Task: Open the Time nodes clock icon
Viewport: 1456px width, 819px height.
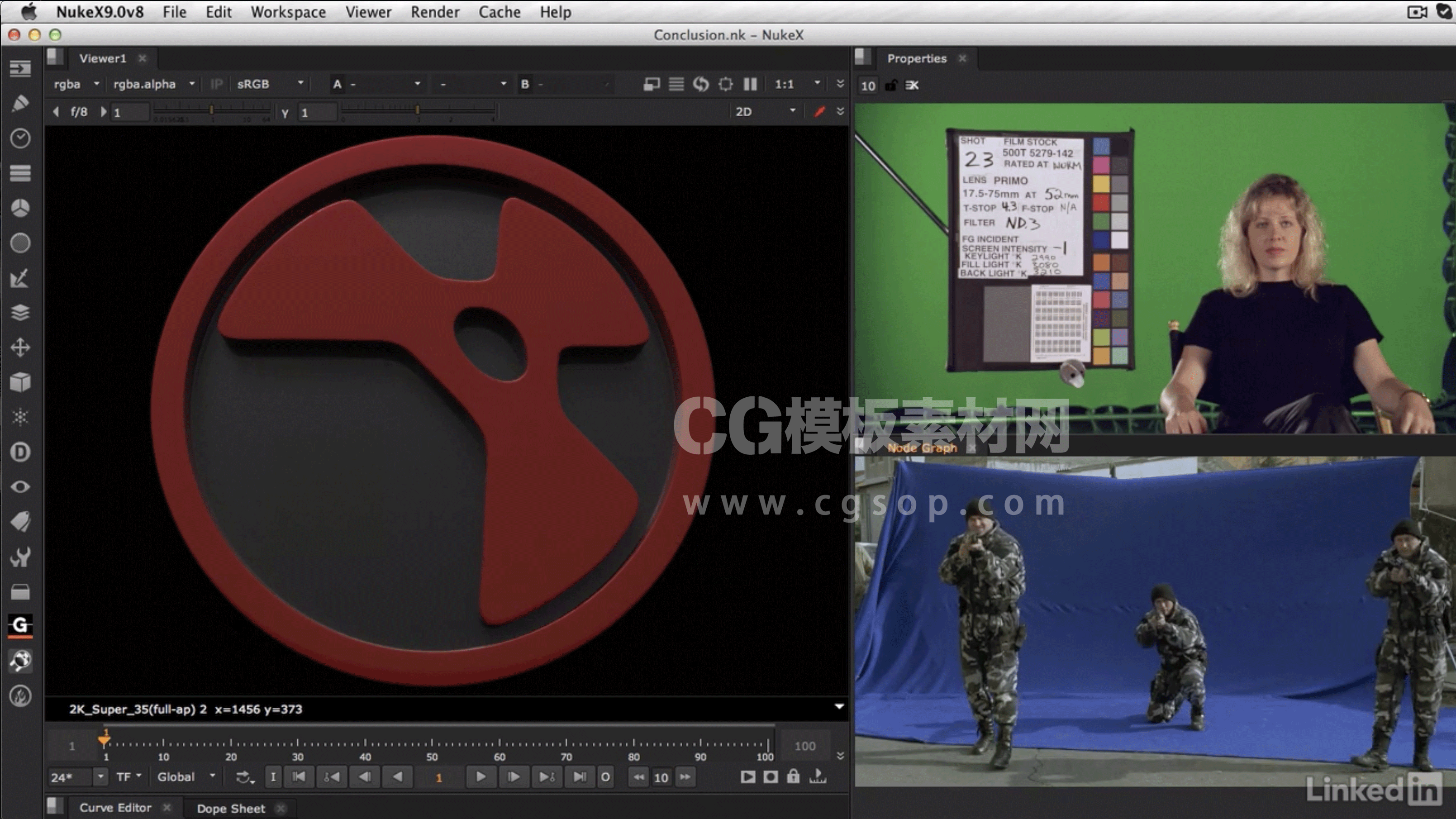Action: pyautogui.click(x=20, y=138)
